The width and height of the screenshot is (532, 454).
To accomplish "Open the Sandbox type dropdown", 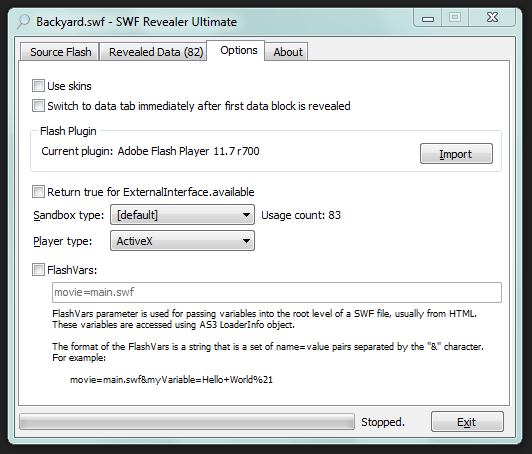I will pos(182,214).
